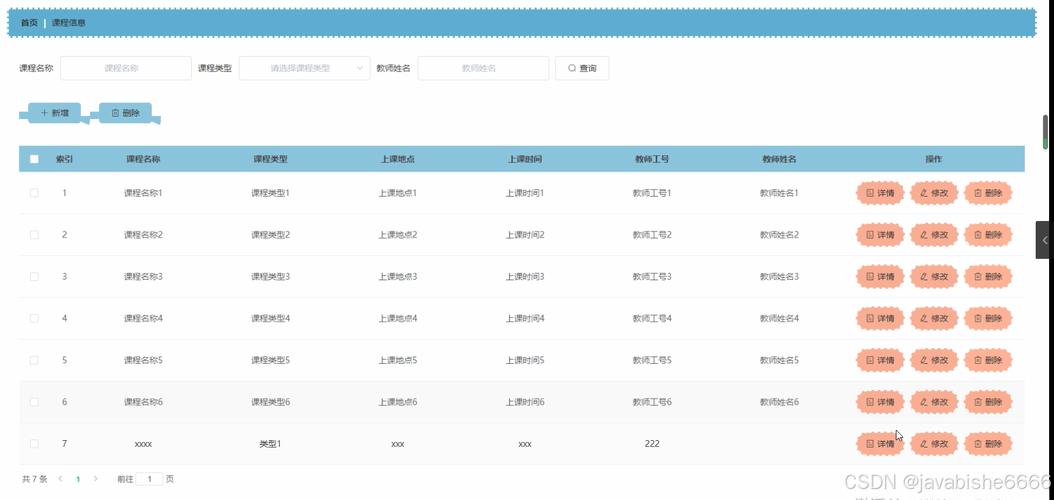Screen dimensions: 1054x500
Task: Go to next page arrow in pagination
Action: coord(95,479)
